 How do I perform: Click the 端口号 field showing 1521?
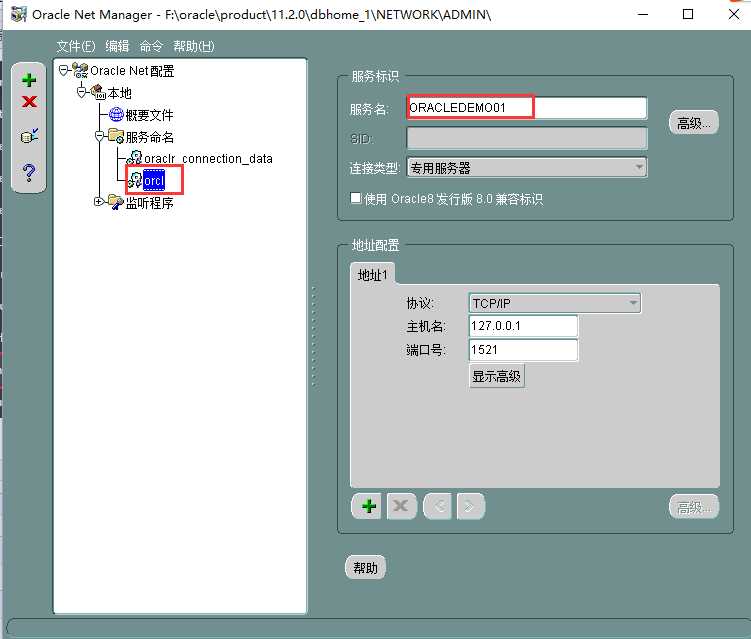coord(523,350)
